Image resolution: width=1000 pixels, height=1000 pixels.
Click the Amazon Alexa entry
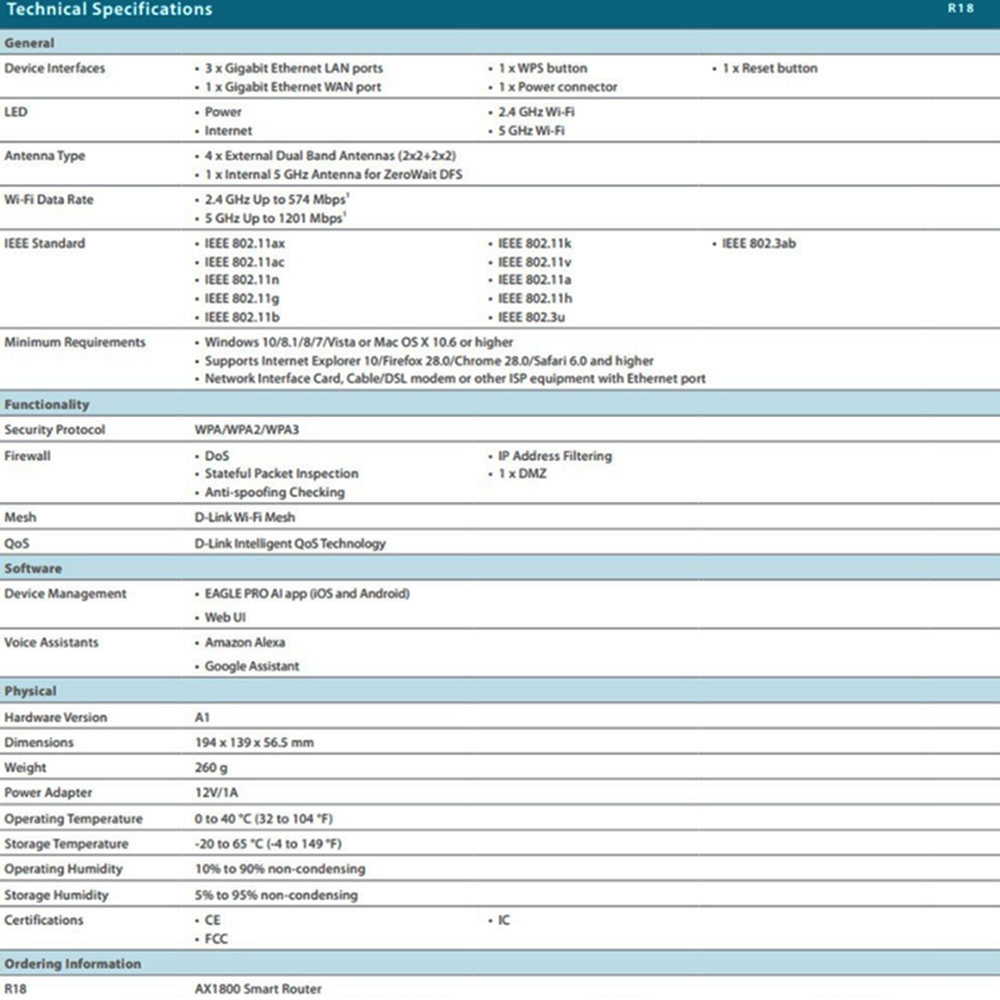244,642
